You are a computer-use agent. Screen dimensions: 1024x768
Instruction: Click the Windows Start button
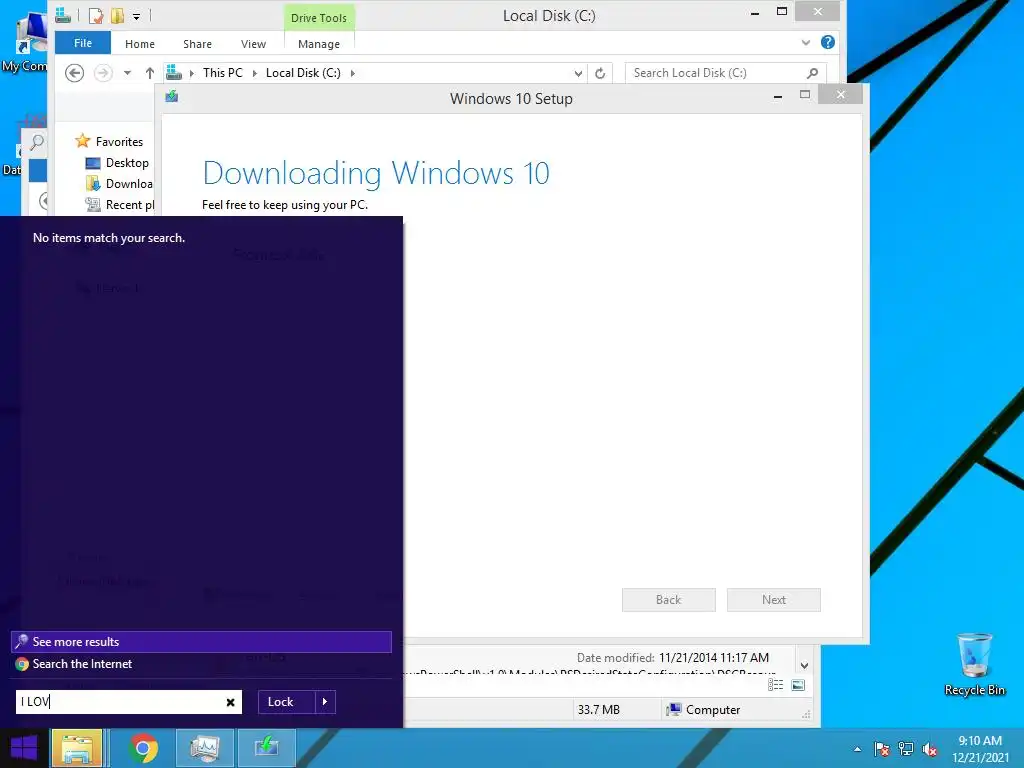24,748
